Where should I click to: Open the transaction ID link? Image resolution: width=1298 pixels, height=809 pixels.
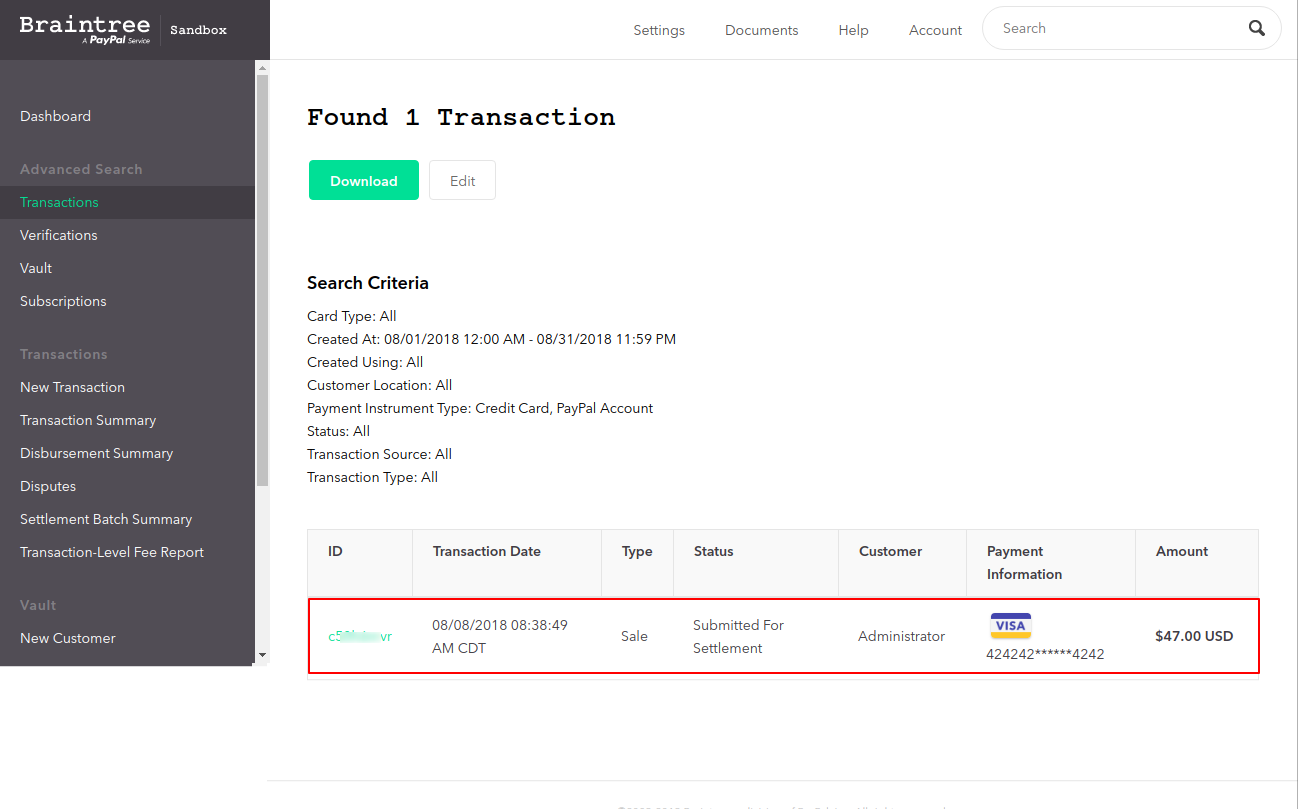(360, 636)
